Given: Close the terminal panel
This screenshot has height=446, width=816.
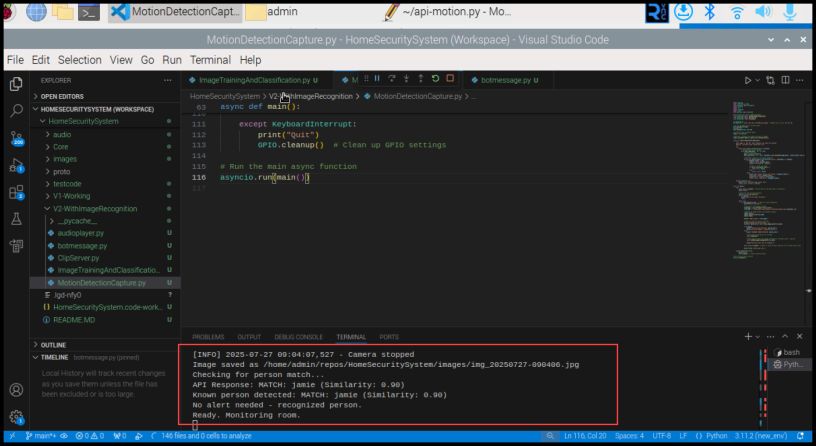Looking at the screenshot, I should [800, 337].
